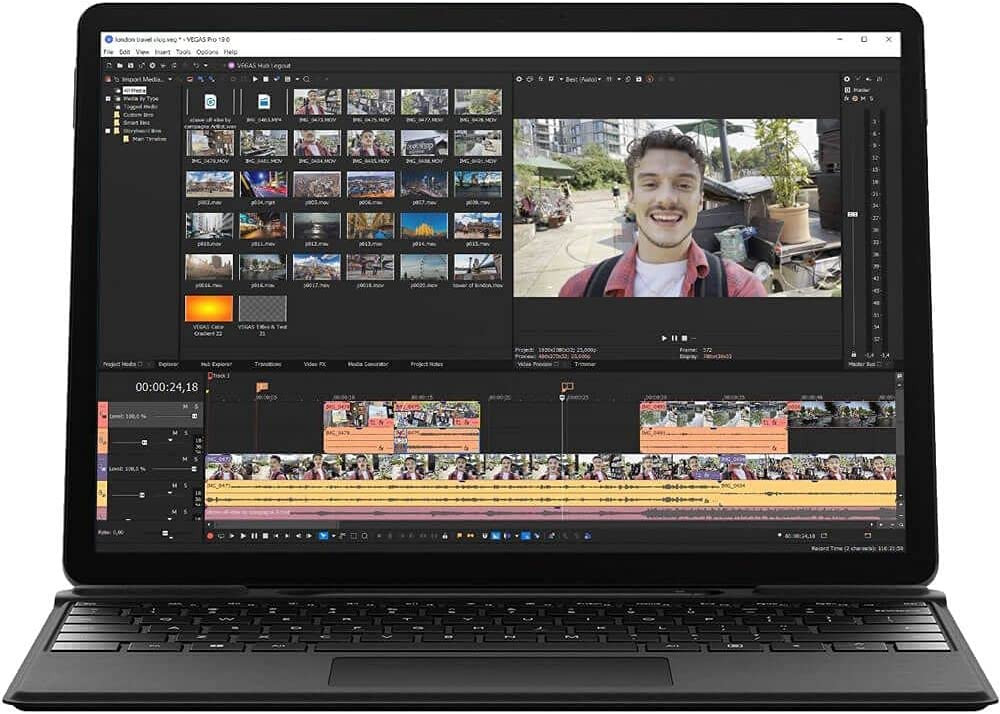Image resolution: width=1000 pixels, height=714 pixels.
Task: Expand the Storyboard Bins tree node
Action: [108, 131]
